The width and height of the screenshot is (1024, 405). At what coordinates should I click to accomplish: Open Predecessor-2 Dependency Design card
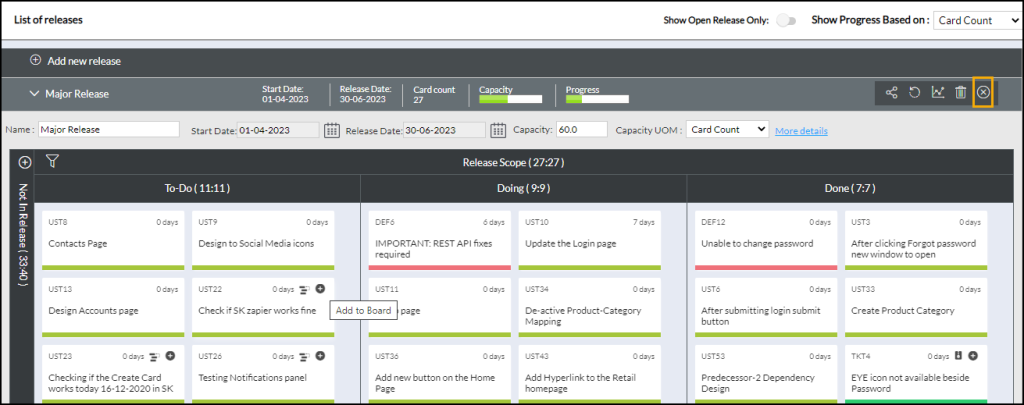click(766, 374)
